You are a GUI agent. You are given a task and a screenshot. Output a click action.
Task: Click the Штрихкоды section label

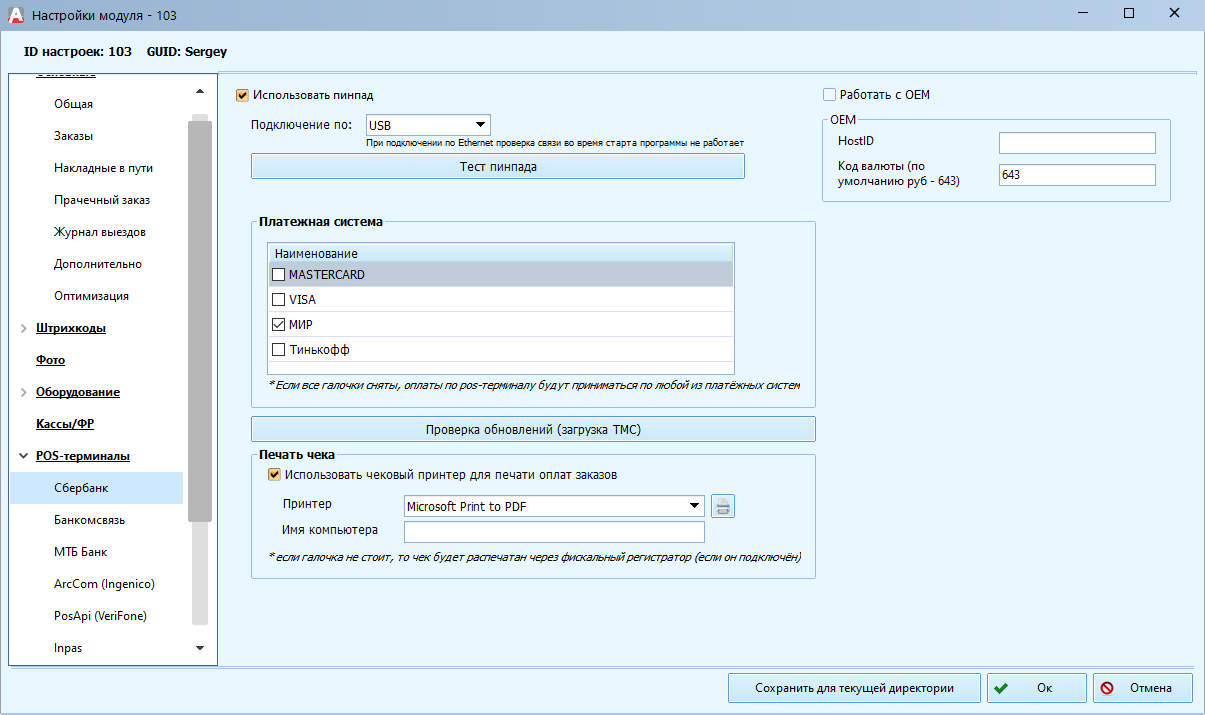pyautogui.click(x=70, y=328)
